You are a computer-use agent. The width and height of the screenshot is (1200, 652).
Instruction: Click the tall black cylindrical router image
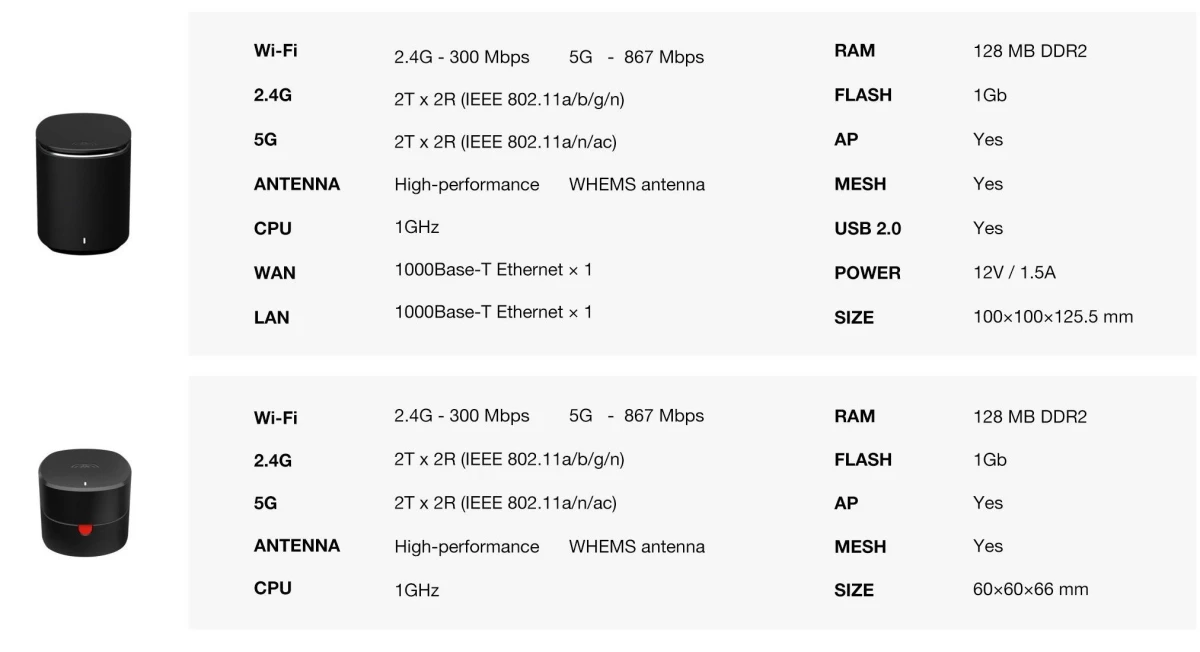point(84,183)
